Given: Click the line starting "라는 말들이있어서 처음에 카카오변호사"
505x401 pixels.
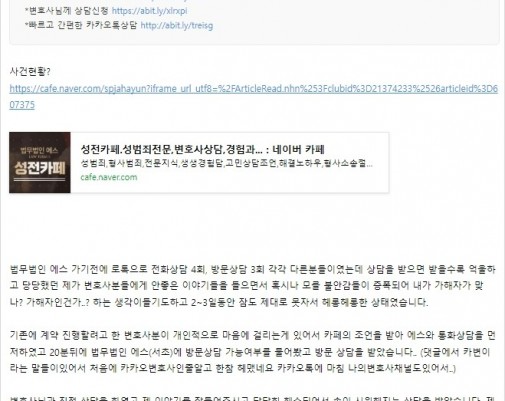Looking at the screenshot, I should [232, 368].
